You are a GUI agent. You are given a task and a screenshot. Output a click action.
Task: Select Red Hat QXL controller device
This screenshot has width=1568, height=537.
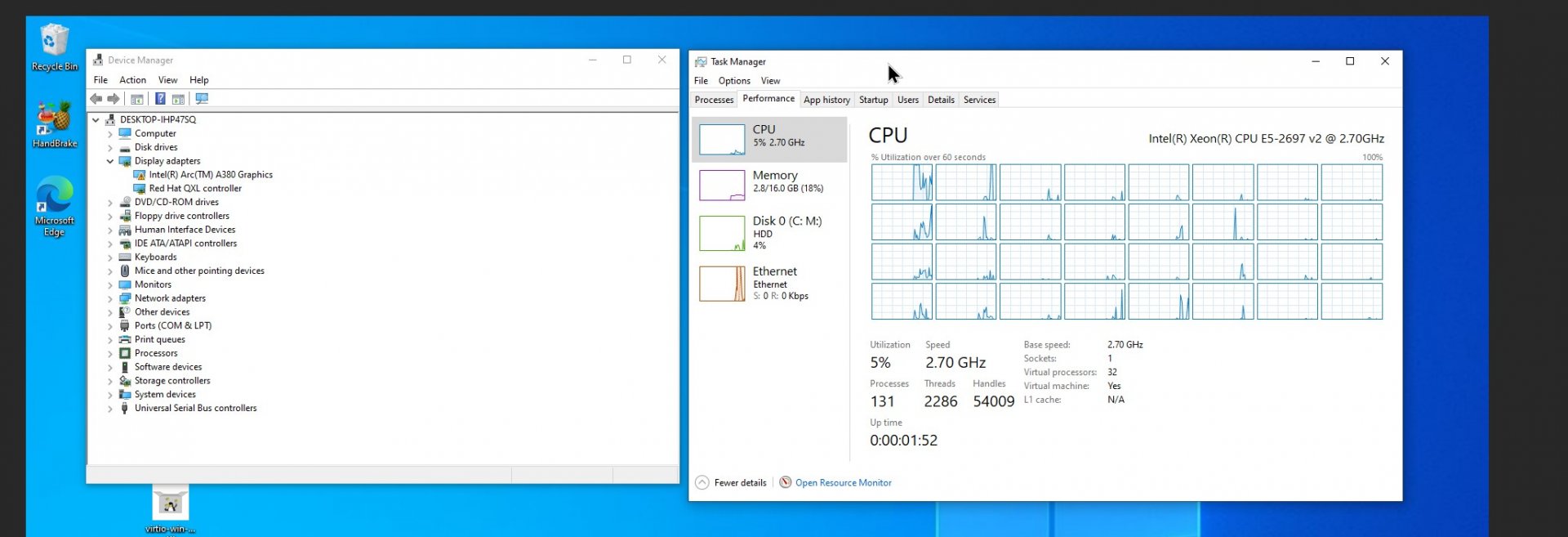point(195,189)
